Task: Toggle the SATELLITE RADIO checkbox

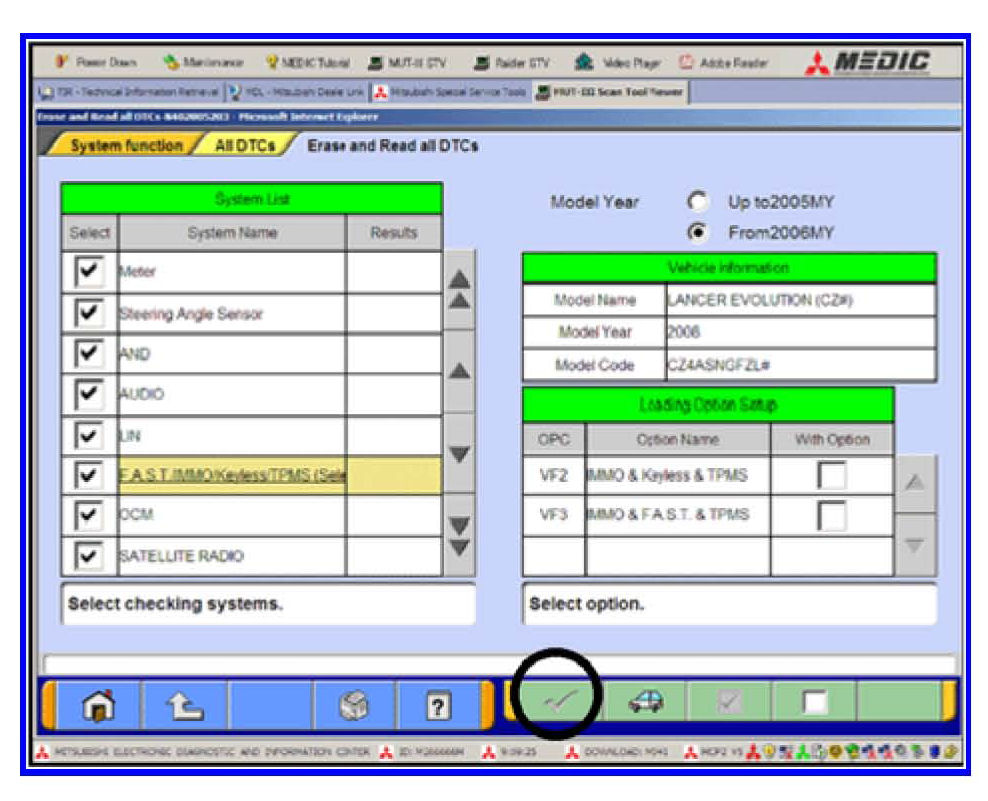Action: (x=89, y=555)
